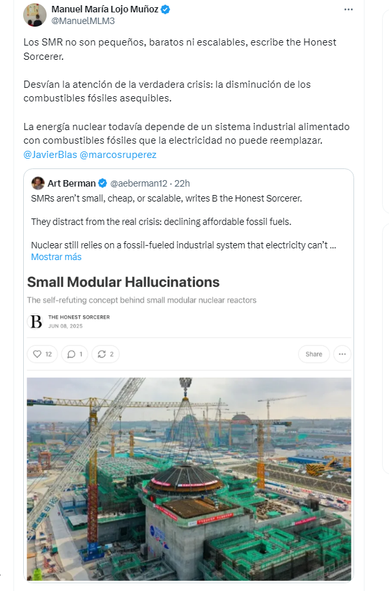Open the reactor construction site photo

189,479
